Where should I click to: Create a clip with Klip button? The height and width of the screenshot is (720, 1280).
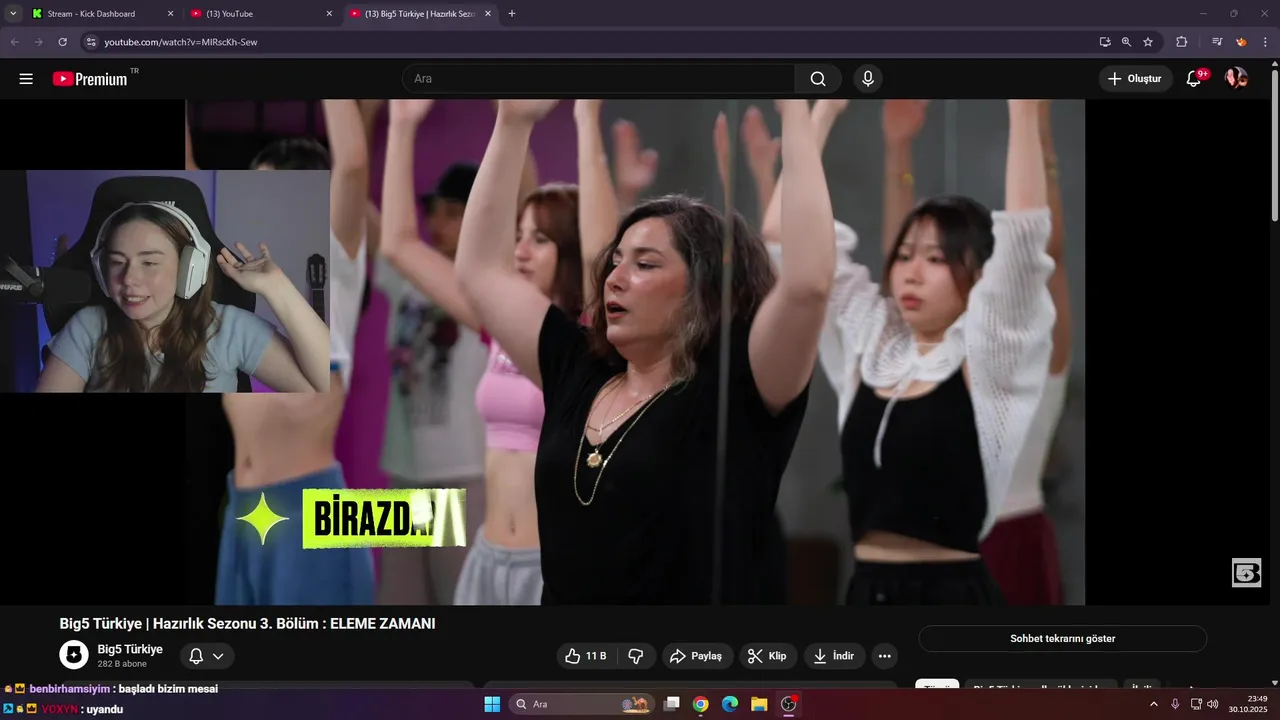pyautogui.click(x=768, y=656)
